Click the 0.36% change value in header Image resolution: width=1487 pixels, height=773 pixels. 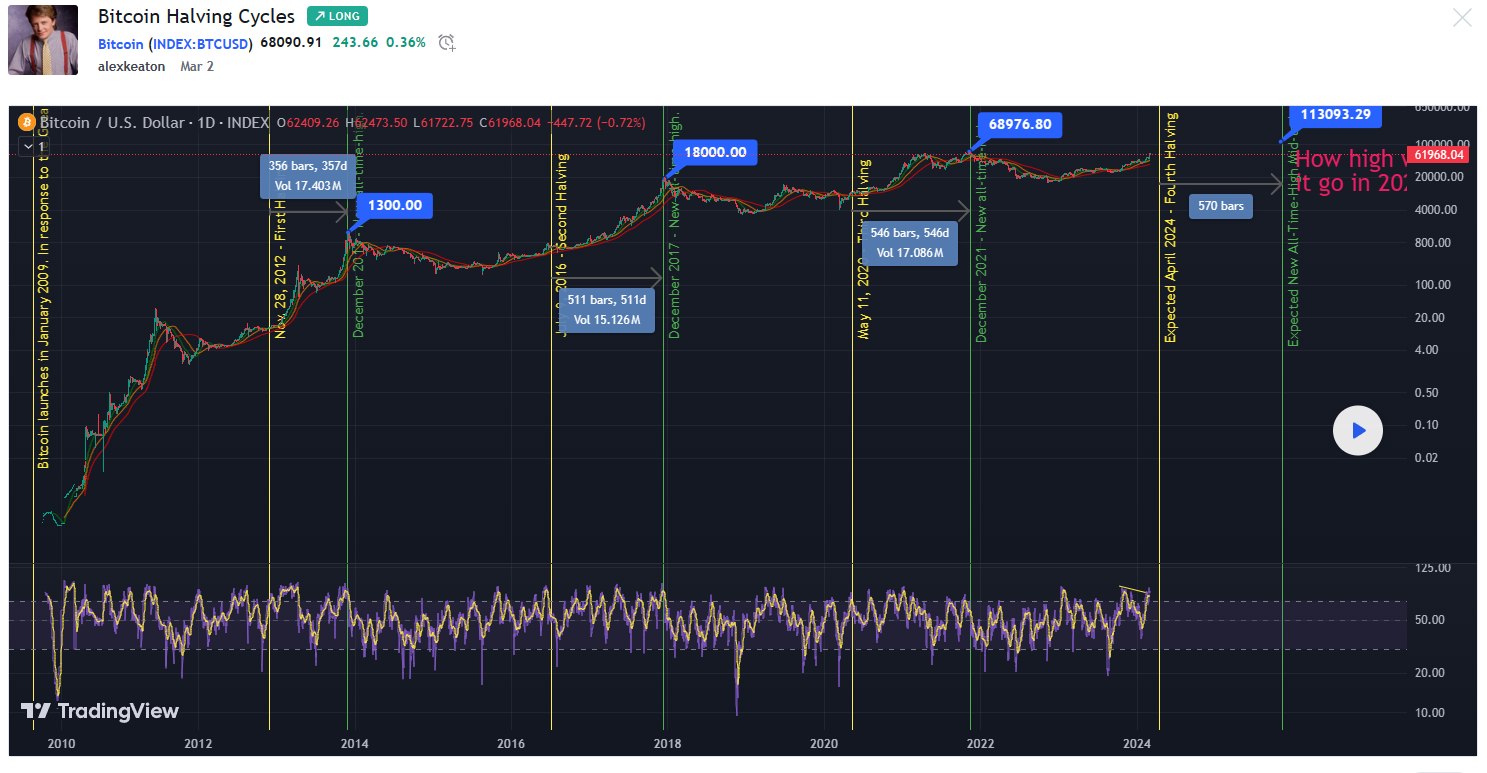tap(406, 42)
